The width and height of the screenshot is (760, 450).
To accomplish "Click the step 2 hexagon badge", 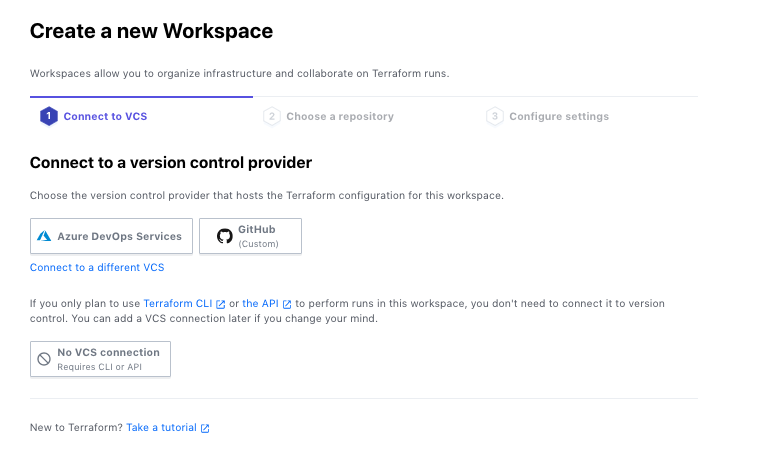I will [x=271, y=117].
